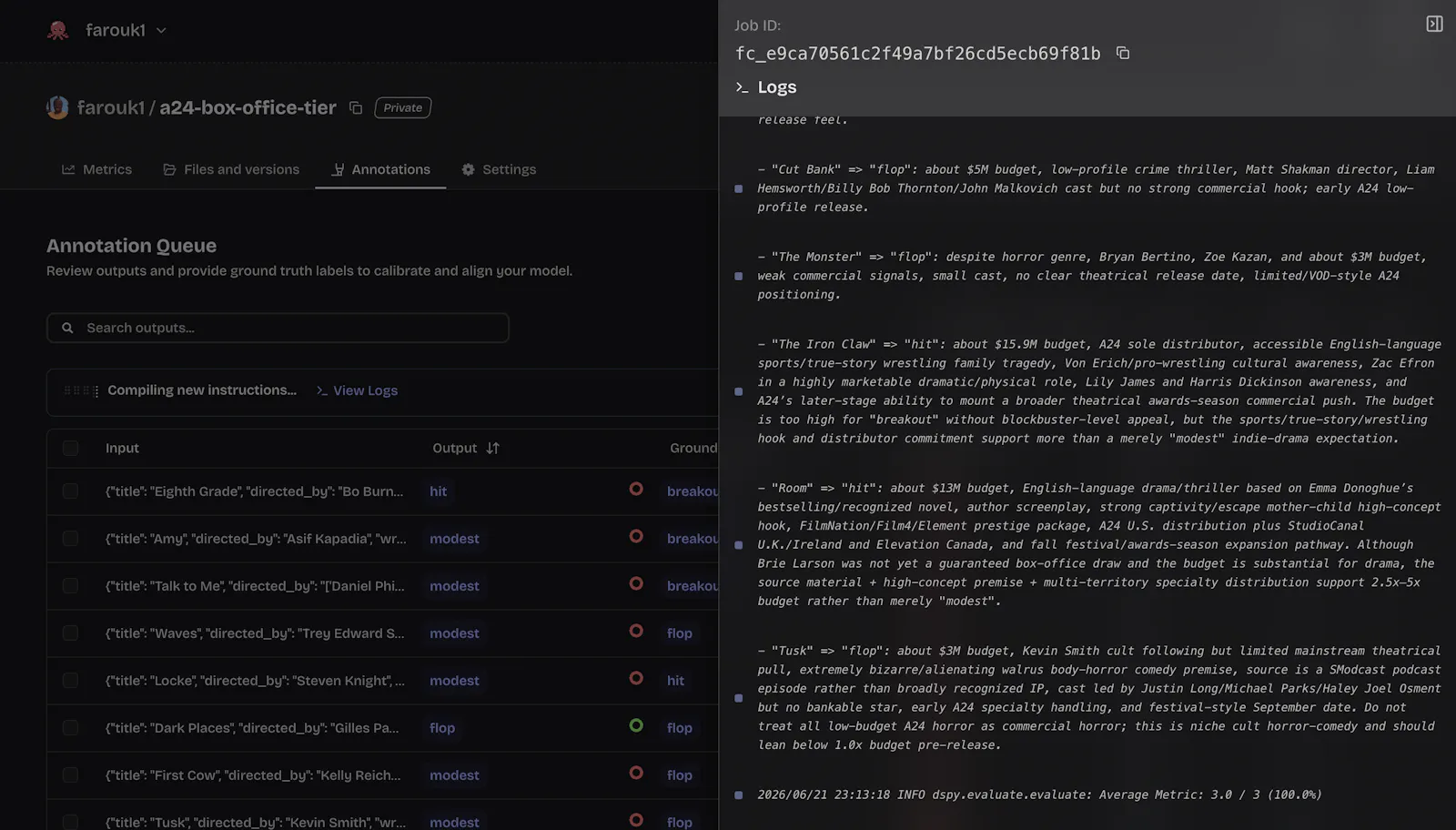Click The Monster log entry
This screenshot has width=1456, height=830.
[x=1092, y=276]
